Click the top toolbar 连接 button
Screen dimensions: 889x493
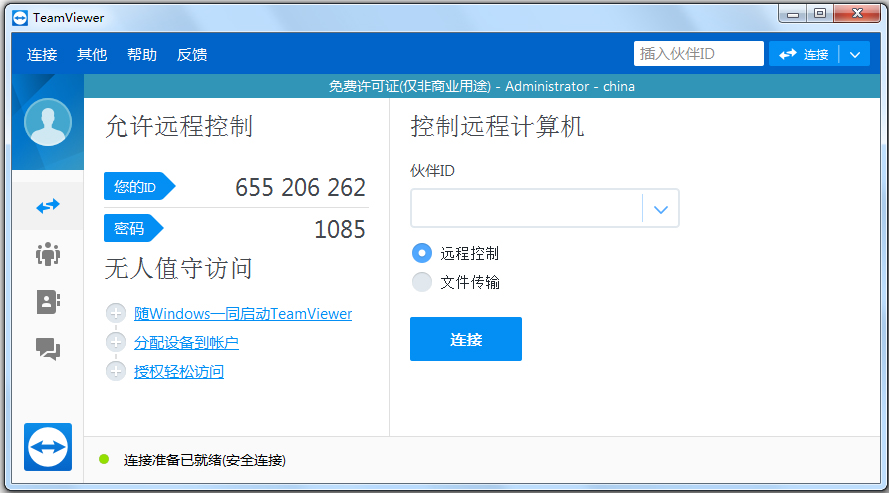pos(804,54)
